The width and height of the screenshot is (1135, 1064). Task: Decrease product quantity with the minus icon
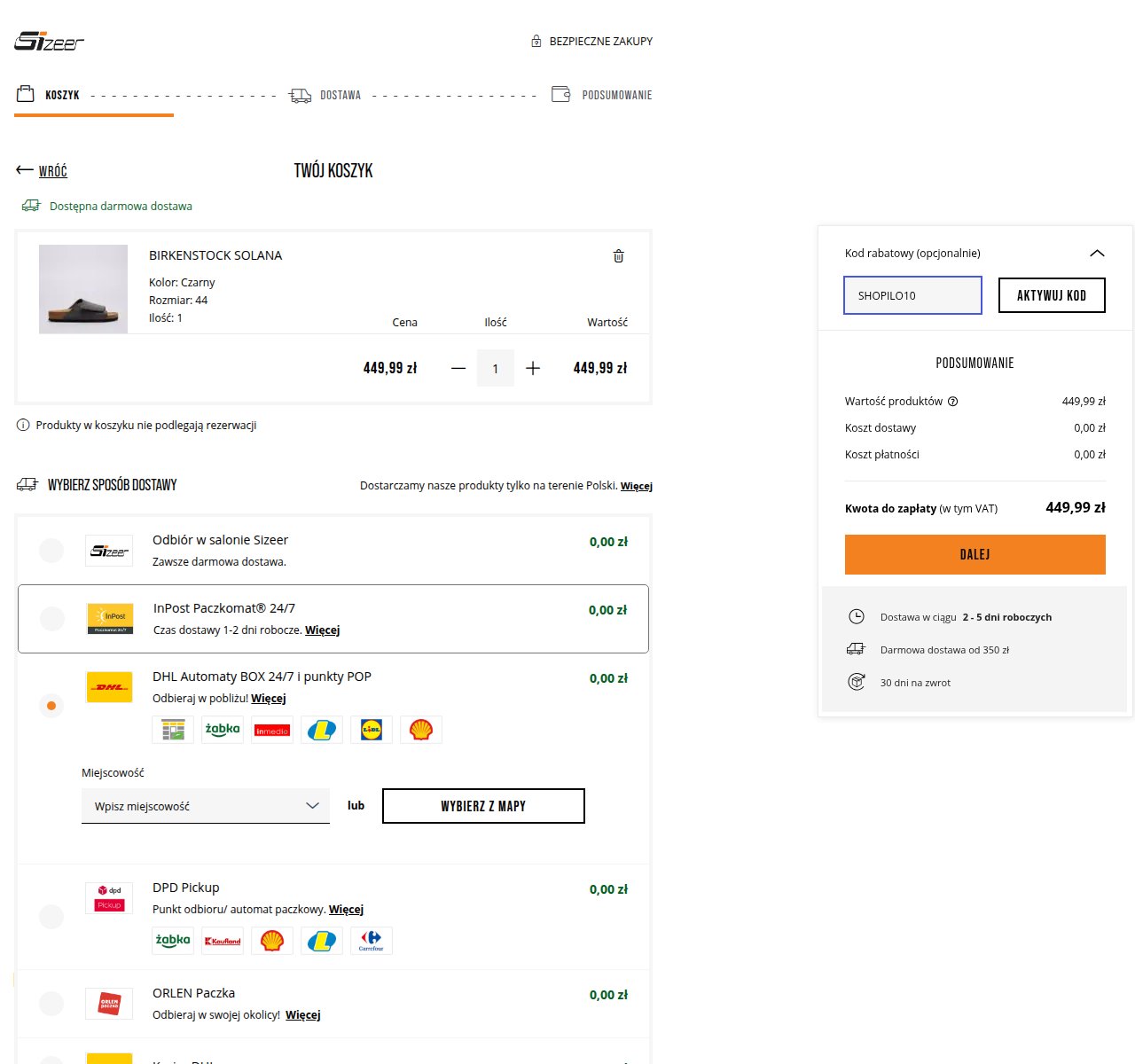(458, 368)
